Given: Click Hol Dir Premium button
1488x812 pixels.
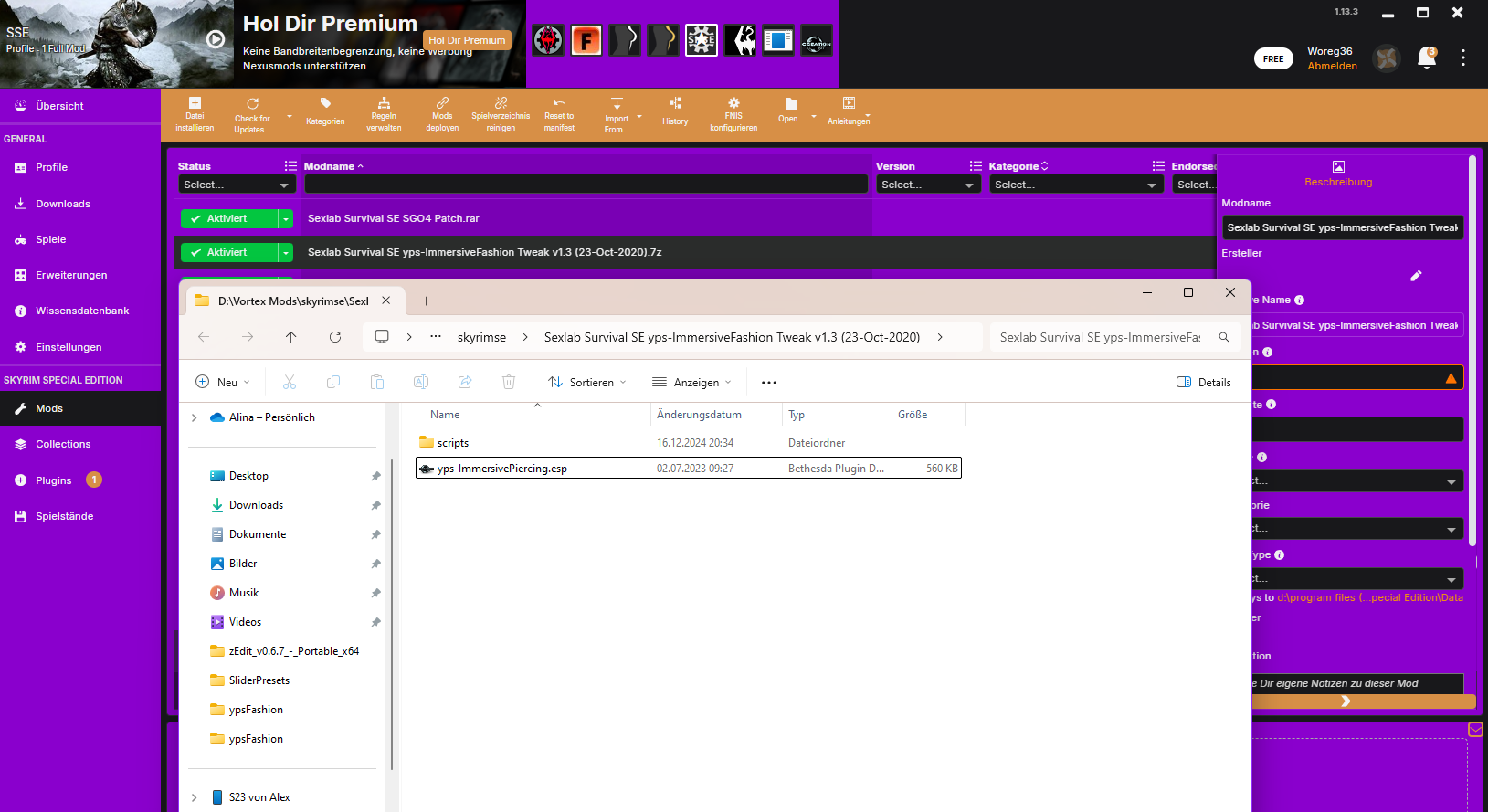Looking at the screenshot, I should (467, 40).
